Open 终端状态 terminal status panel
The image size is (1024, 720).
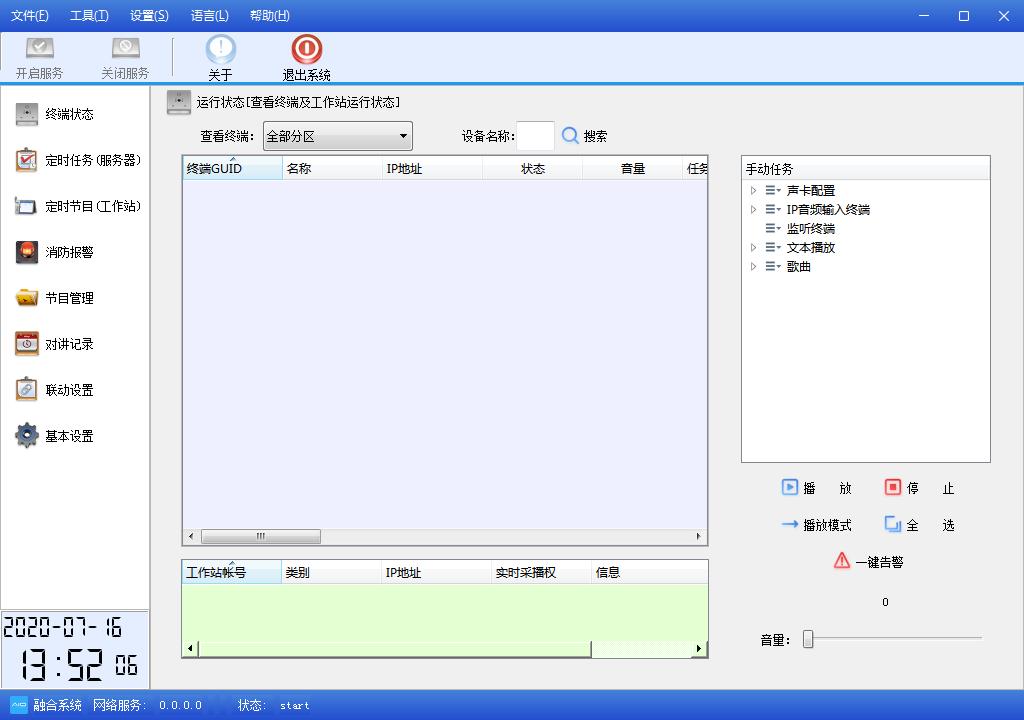tap(65, 114)
